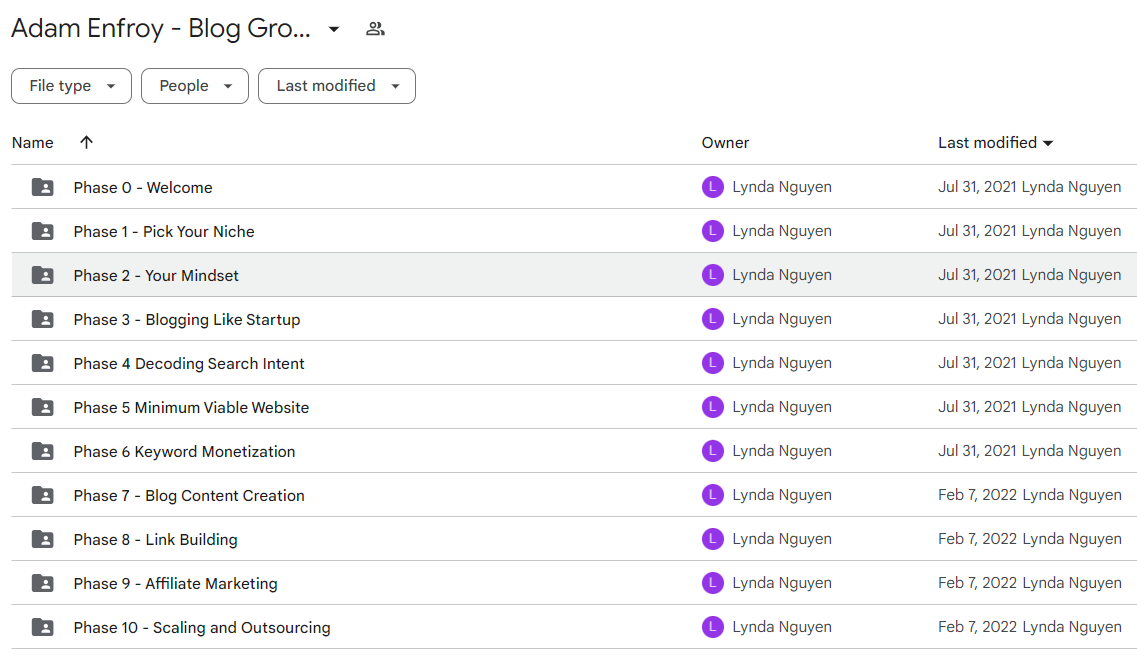Select the Phase 2 - Your Mindset name
1137x672 pixels.
tap(156, 275)
